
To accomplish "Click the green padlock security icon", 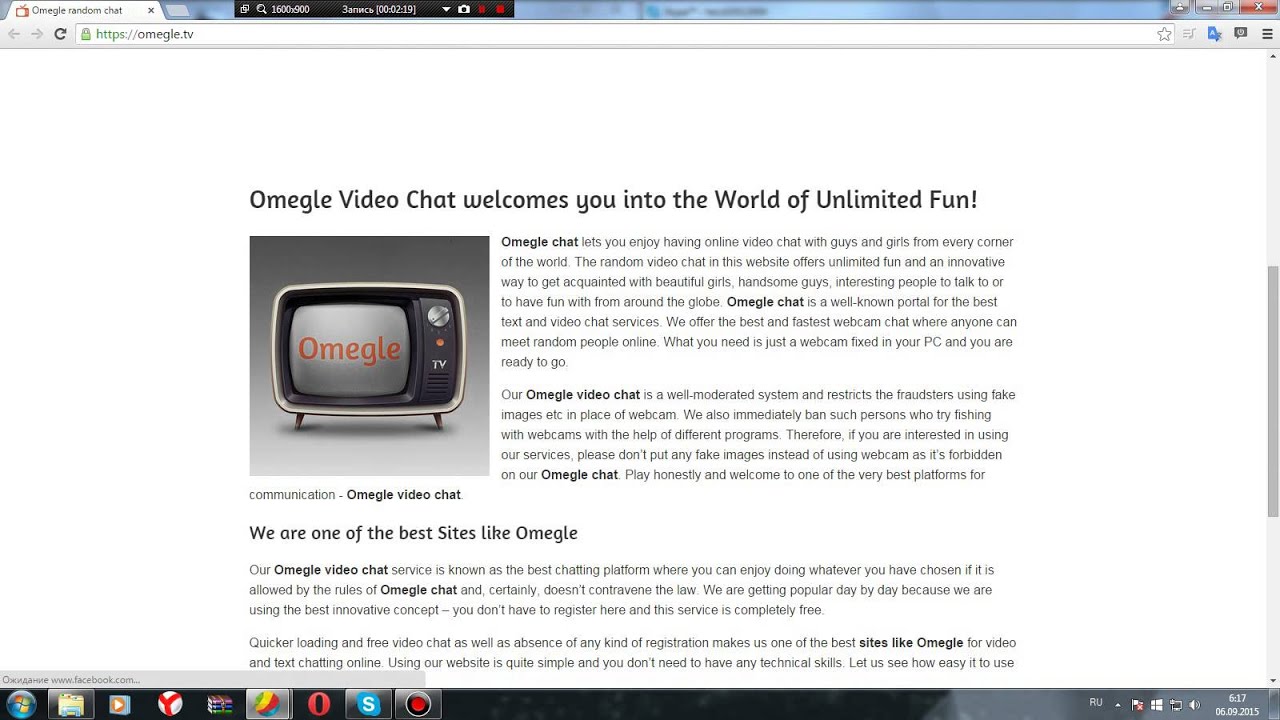I will [x=86, y=34].
